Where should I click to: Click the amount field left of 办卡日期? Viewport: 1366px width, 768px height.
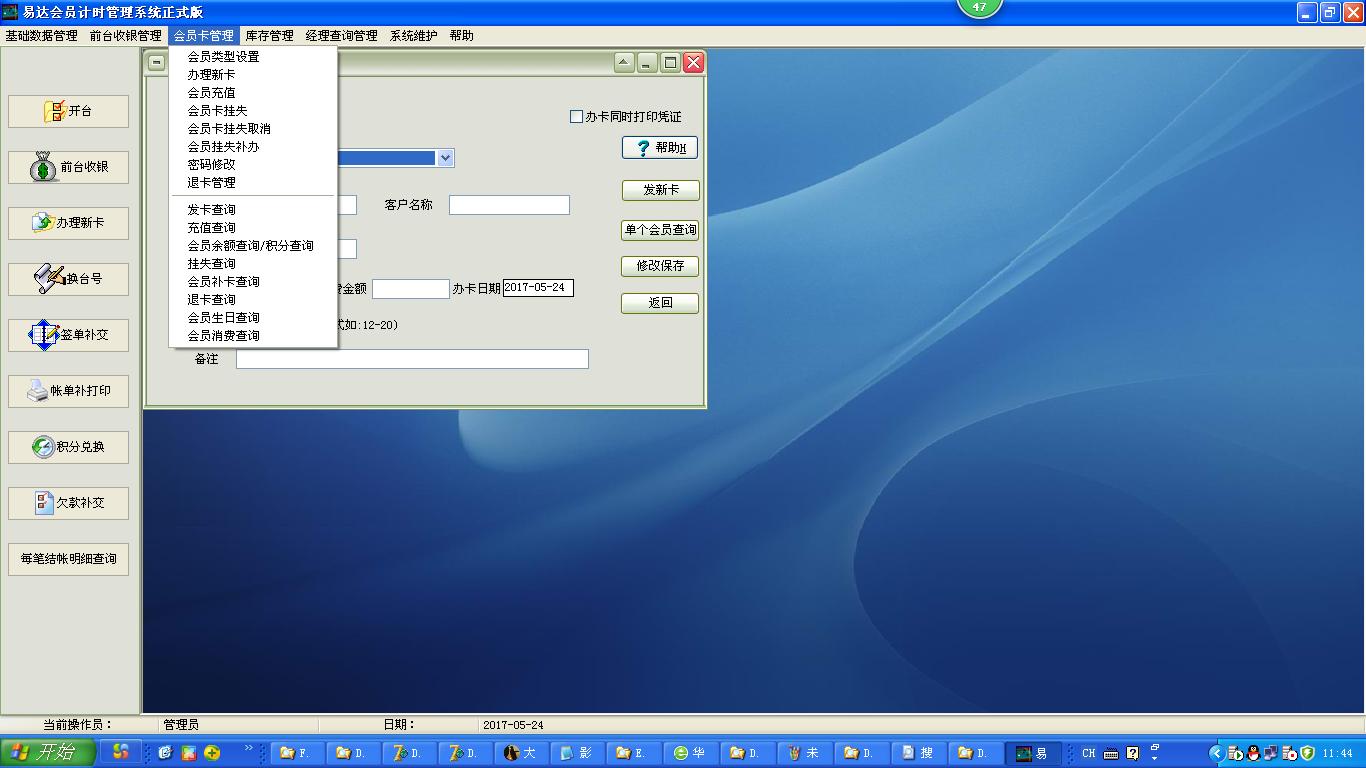coord(411,289)
